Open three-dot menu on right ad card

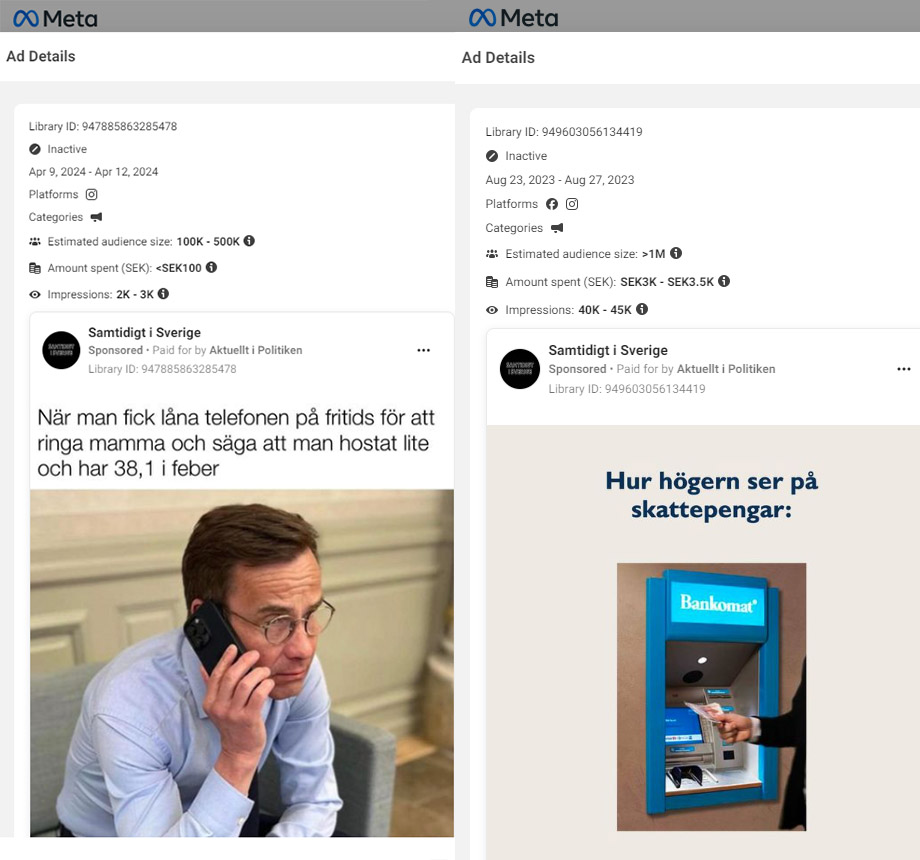(x=904, y=369)
